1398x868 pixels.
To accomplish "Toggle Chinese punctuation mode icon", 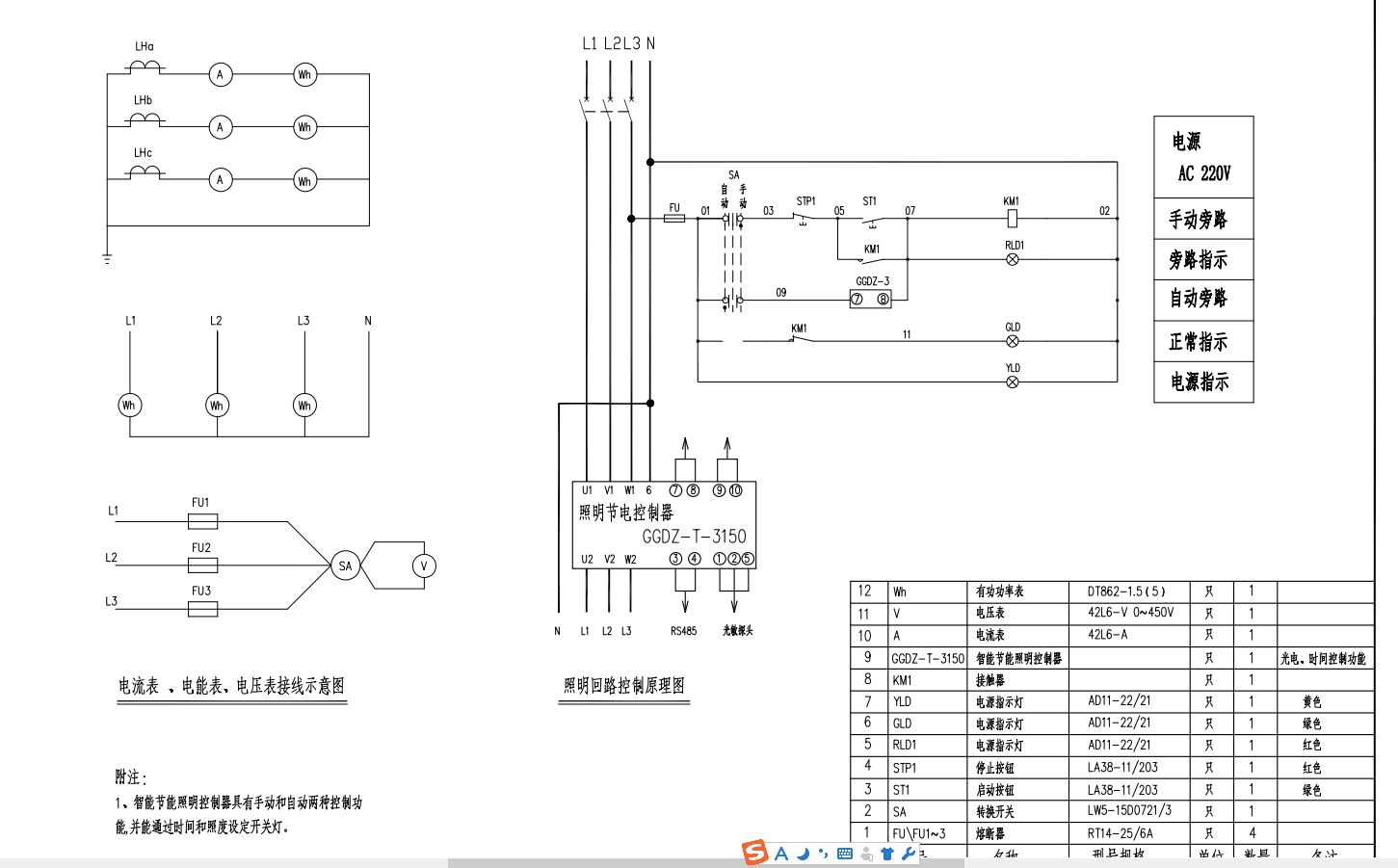I will pyautogui.click(x=823, y=854).
